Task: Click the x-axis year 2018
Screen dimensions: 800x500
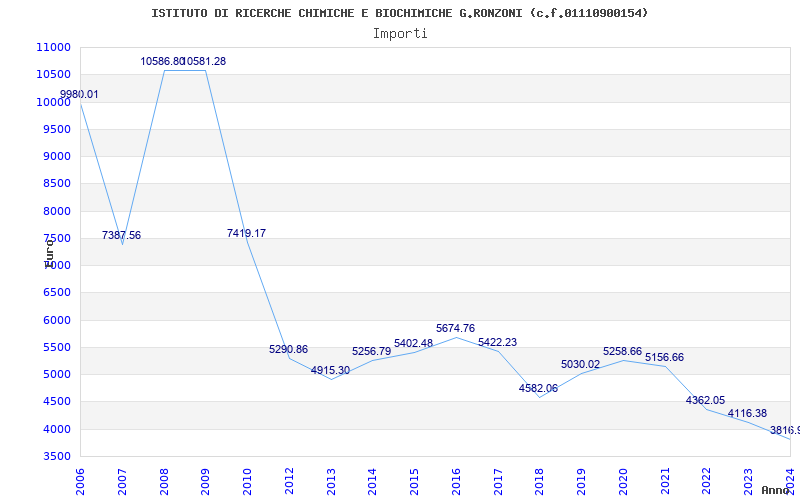Action: tap(540, 482)
